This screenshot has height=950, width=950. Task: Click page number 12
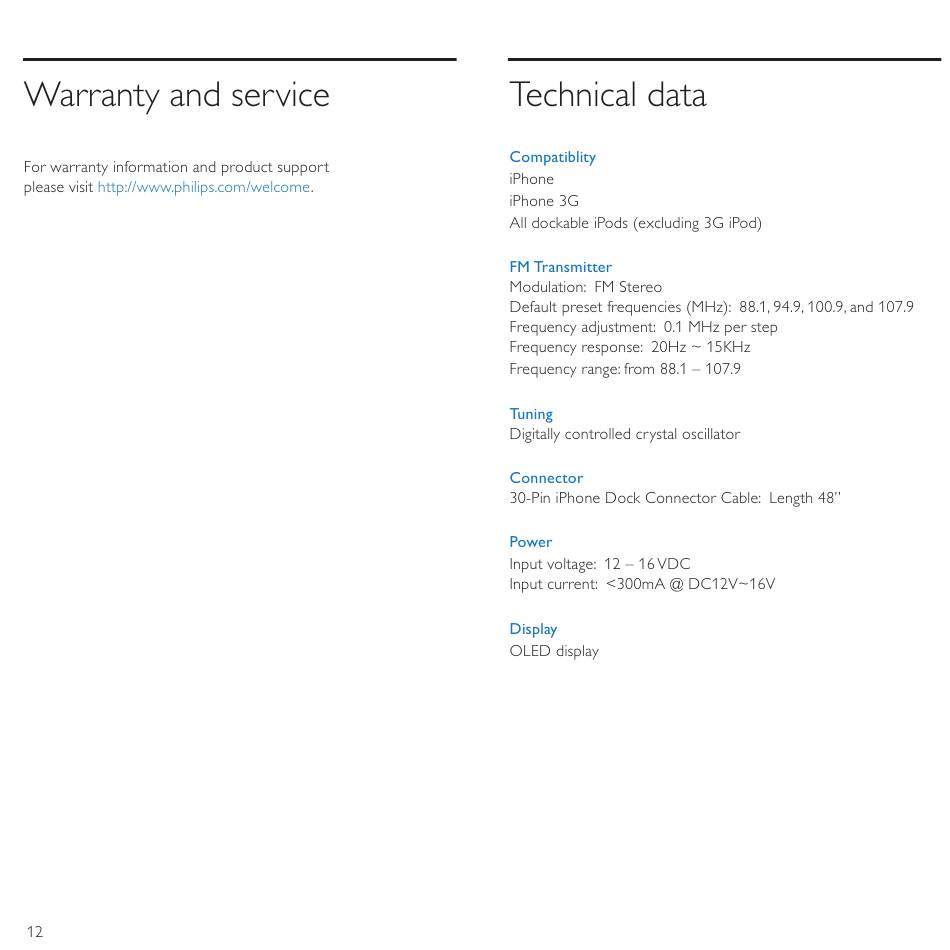[35, 932]
